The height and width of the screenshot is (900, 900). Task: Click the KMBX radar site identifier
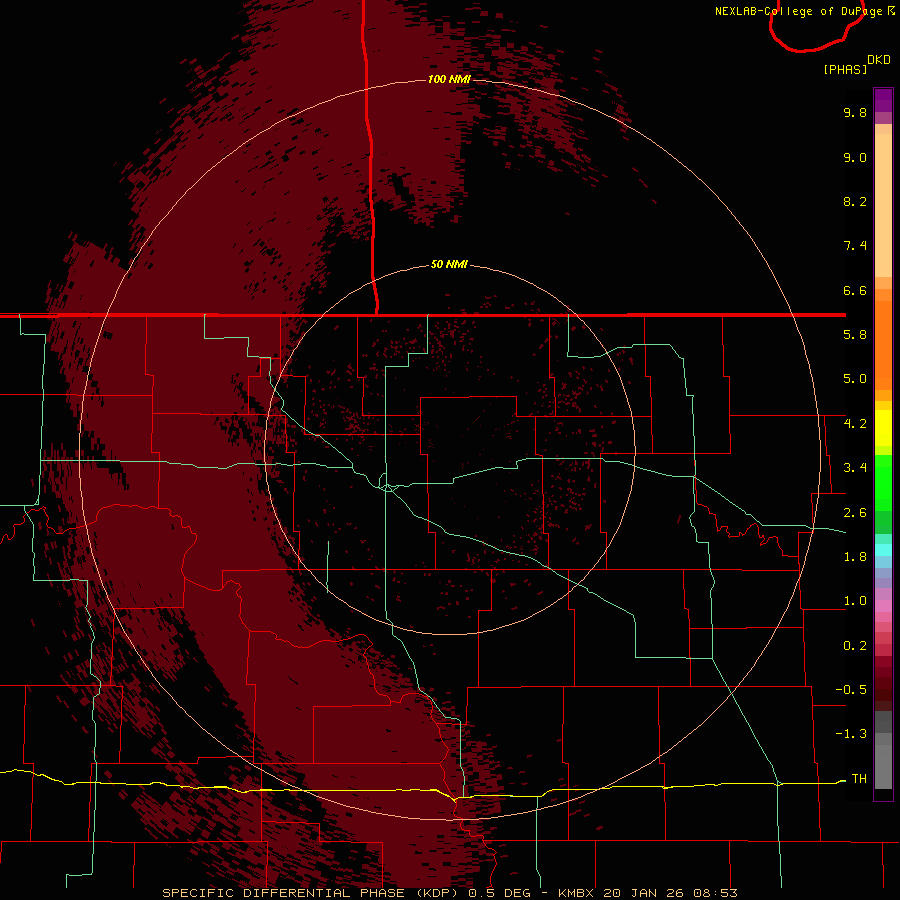click(x=576, y=893)
